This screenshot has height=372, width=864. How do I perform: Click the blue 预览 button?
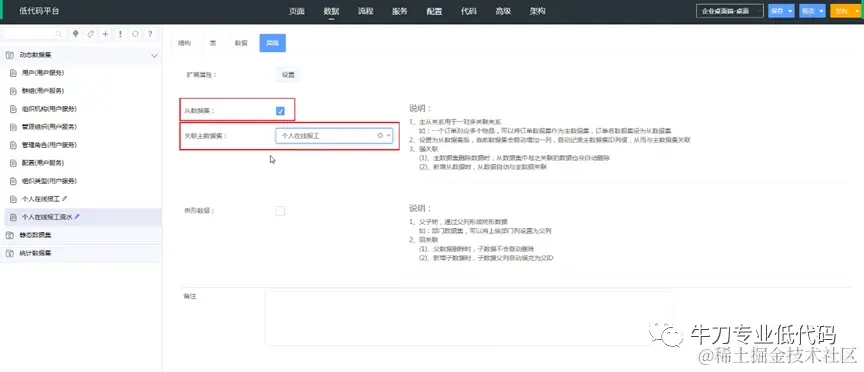[x=808, y=11]
